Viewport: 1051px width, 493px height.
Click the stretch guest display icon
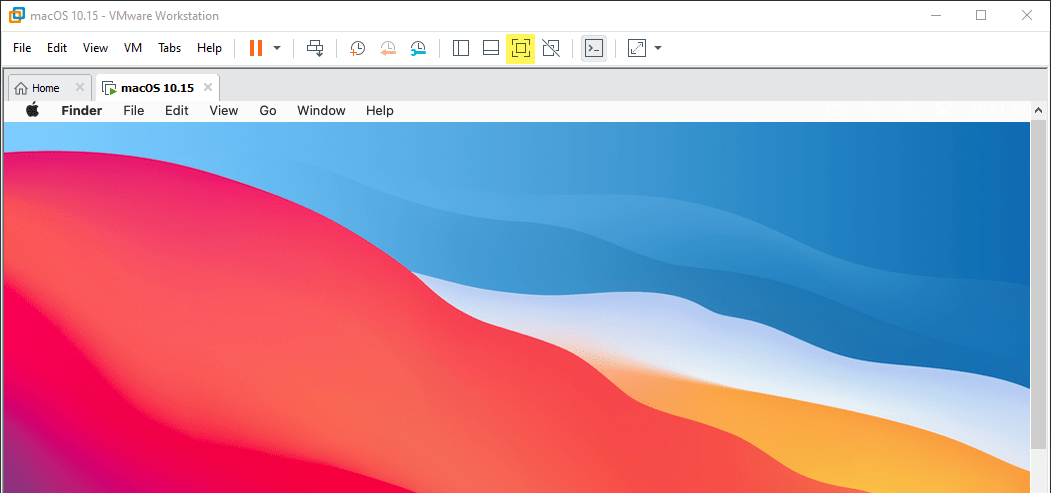pos(637,48)
